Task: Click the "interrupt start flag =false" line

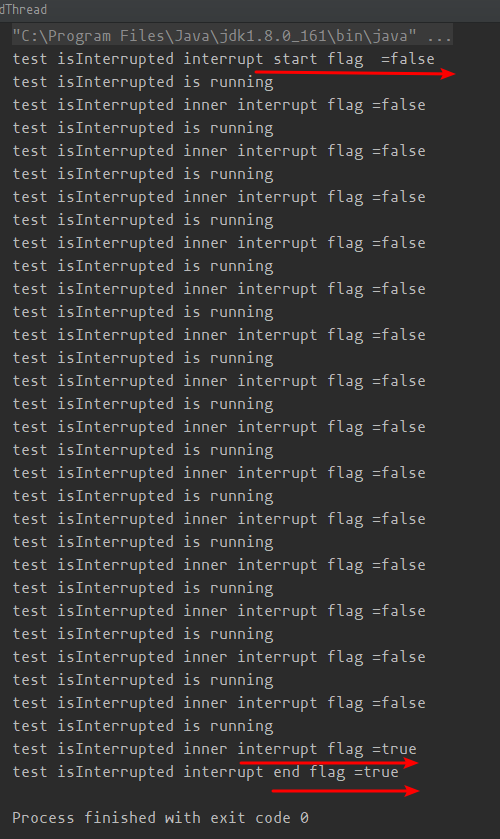Action: 223,59
